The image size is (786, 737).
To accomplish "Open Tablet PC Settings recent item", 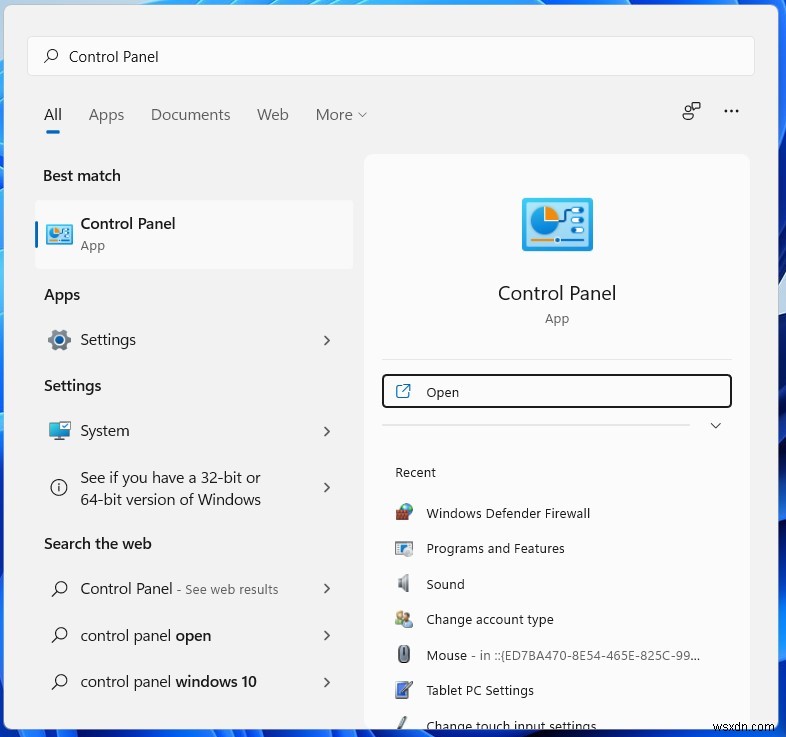I will 479,691.
